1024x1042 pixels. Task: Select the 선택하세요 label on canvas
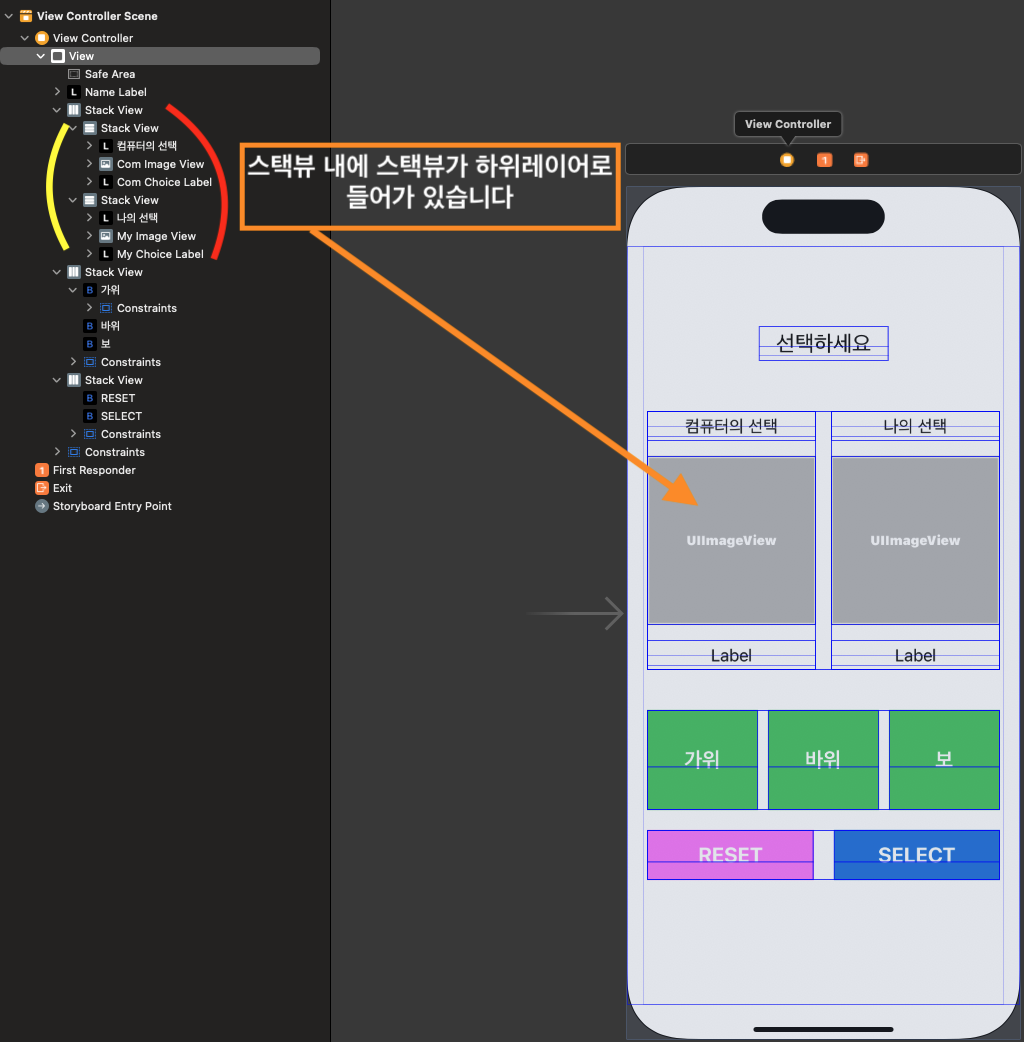pos(823,343)
